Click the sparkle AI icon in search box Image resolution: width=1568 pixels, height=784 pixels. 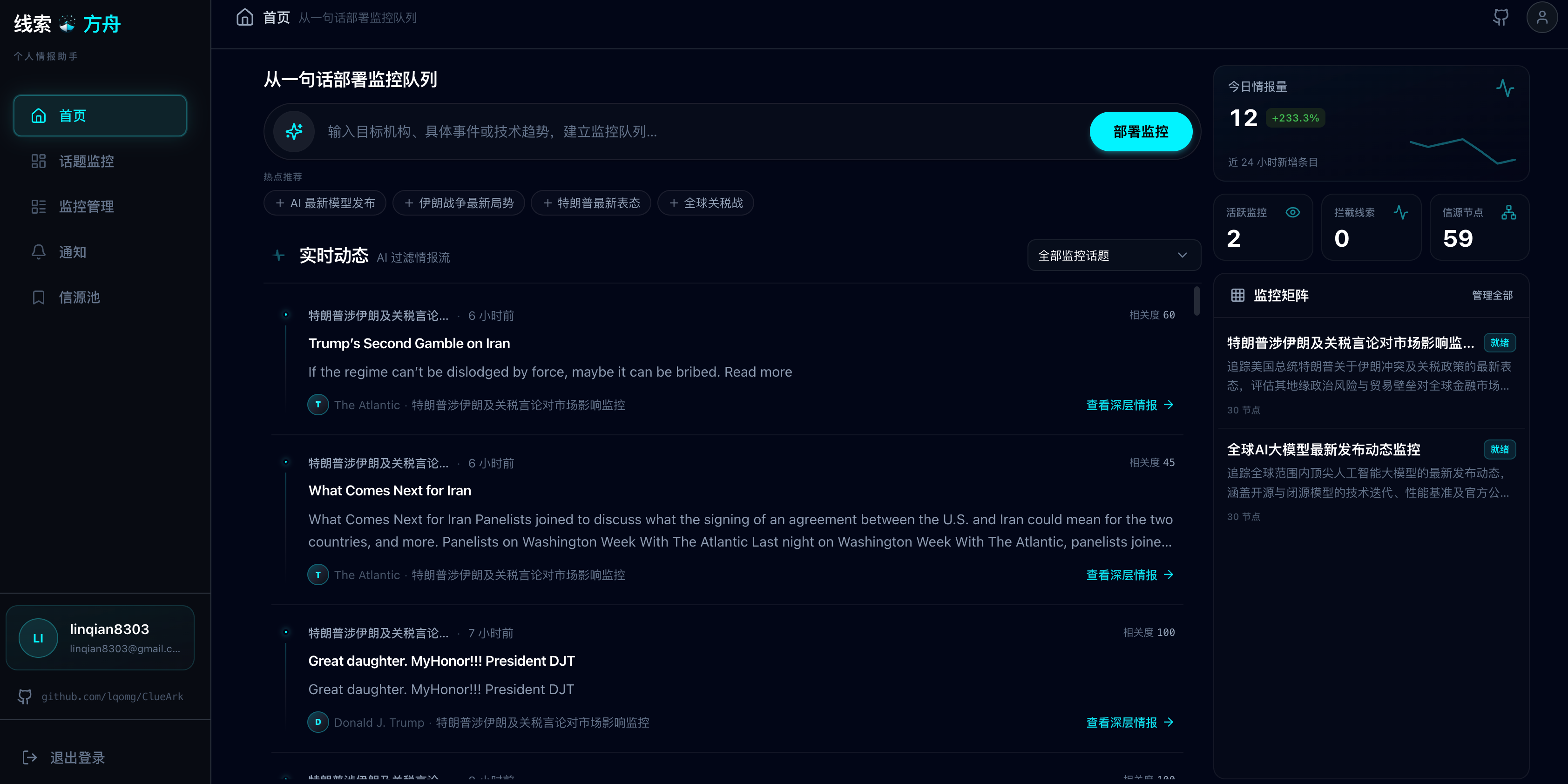point(294,131)
